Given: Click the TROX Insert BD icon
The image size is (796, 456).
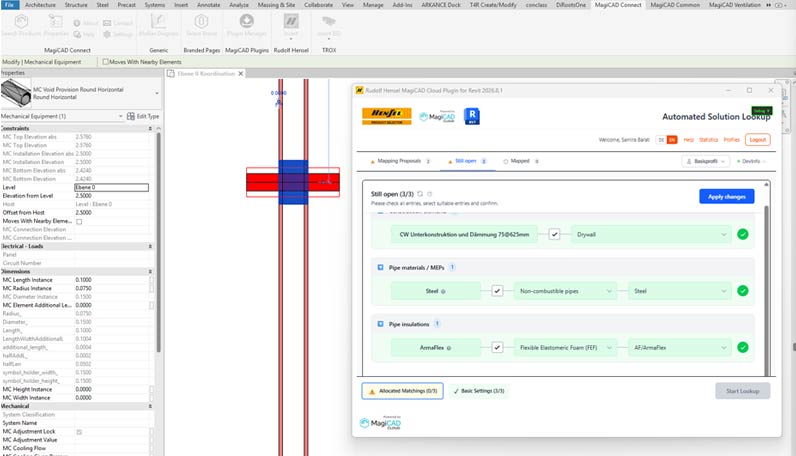Looking at the screenshot, I should tap(329, 21).
